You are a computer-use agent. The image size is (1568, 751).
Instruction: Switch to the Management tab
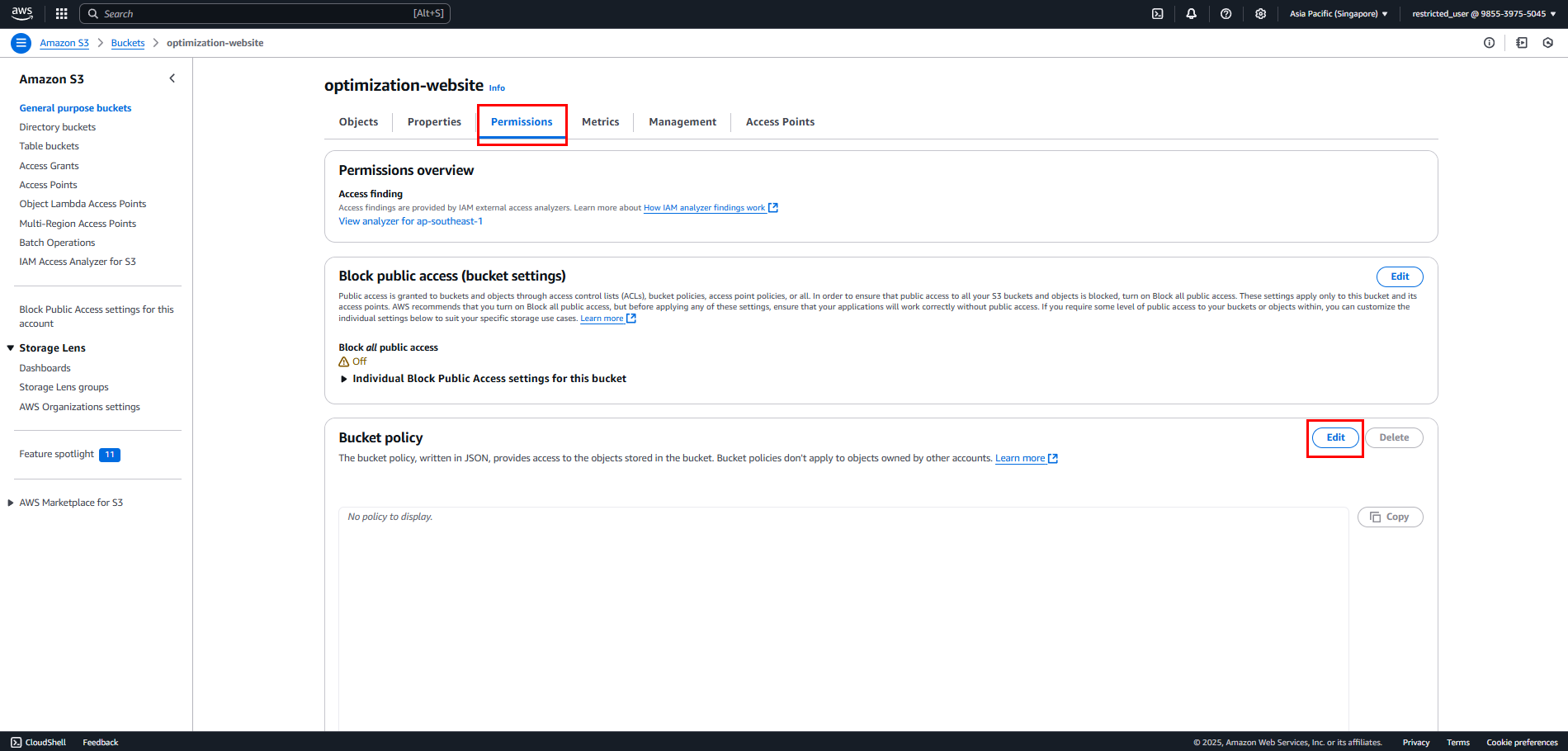pyautogui.click(x=682, y=122)
